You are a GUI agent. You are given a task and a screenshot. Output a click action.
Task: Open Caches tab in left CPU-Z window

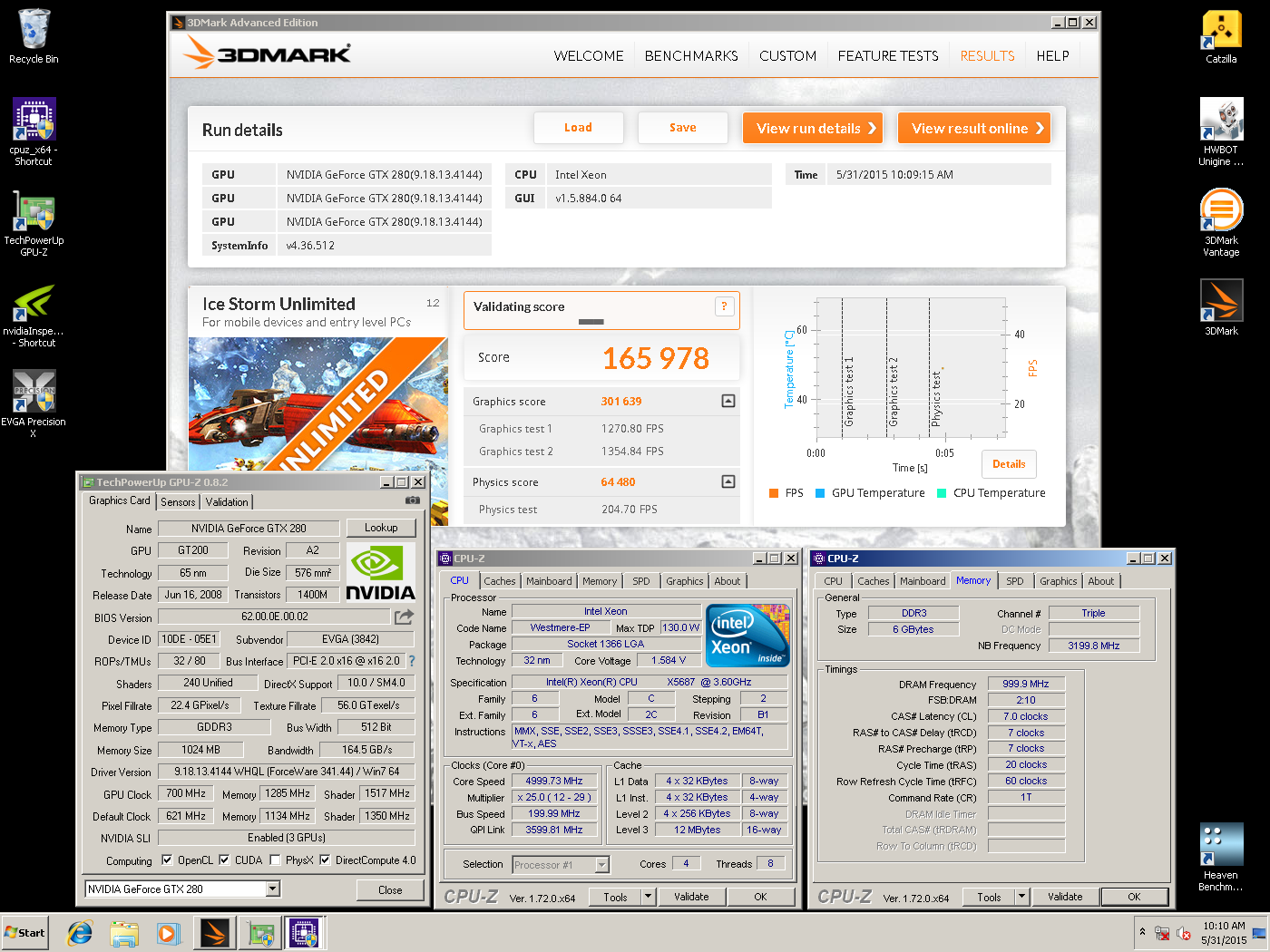tap(499, 581)
